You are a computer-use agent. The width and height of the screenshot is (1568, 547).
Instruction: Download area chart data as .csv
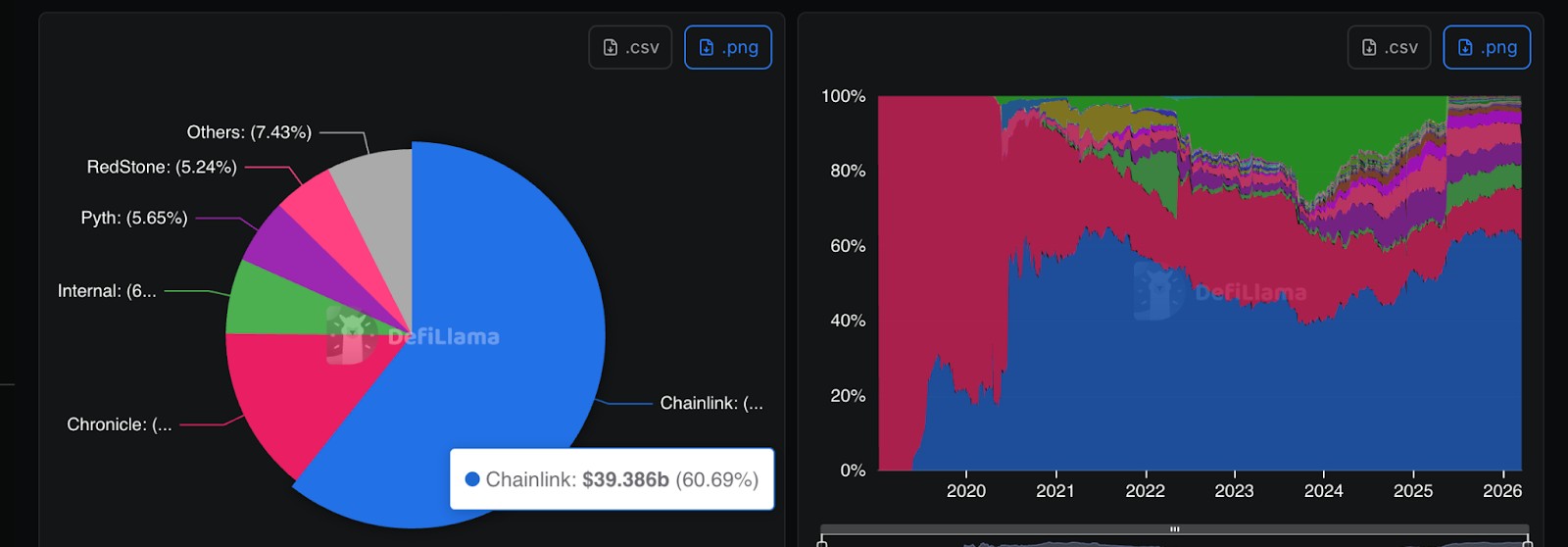[x=1390, y=47]
